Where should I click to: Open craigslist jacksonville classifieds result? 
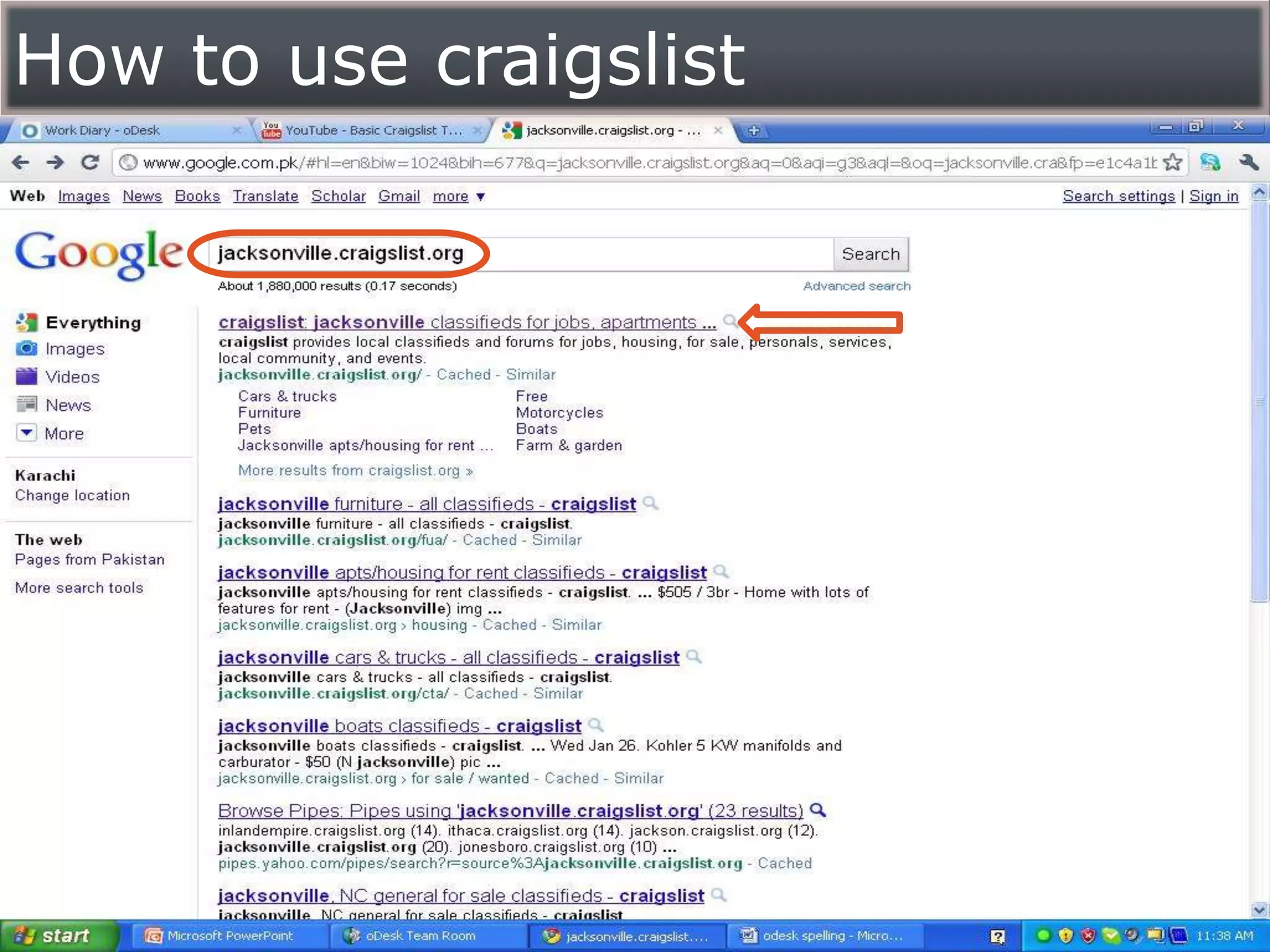pyautogui.click(x=467, y=322)
